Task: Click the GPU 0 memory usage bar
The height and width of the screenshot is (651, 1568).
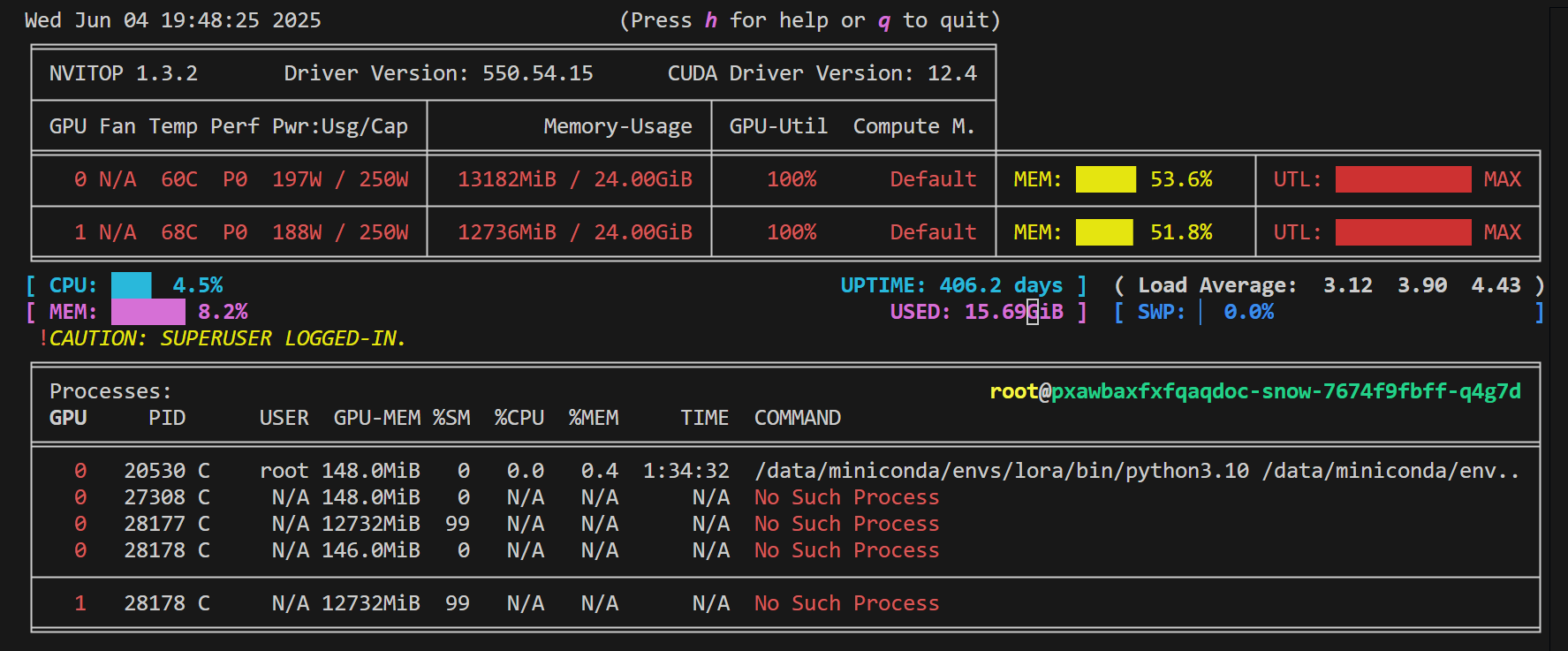Action: (1105, 179)
